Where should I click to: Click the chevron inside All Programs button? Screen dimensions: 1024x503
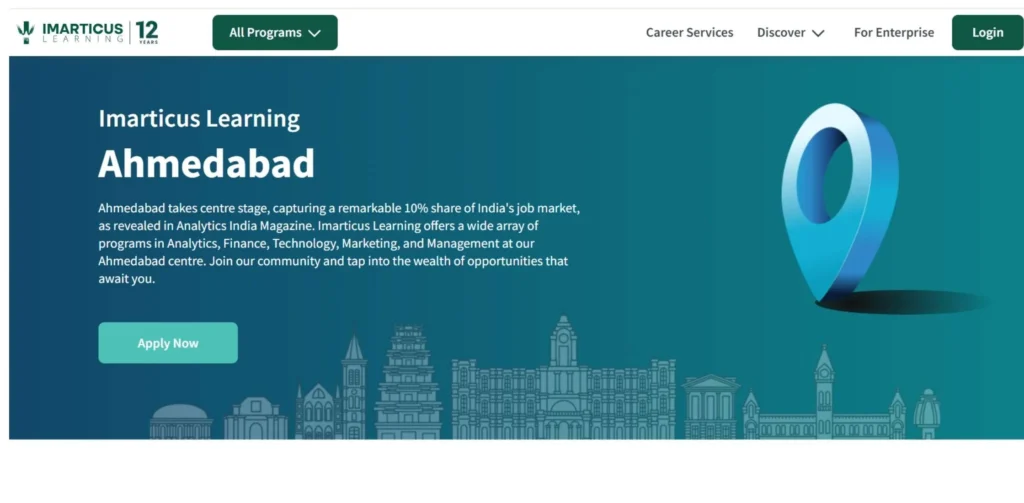(315, 33)
